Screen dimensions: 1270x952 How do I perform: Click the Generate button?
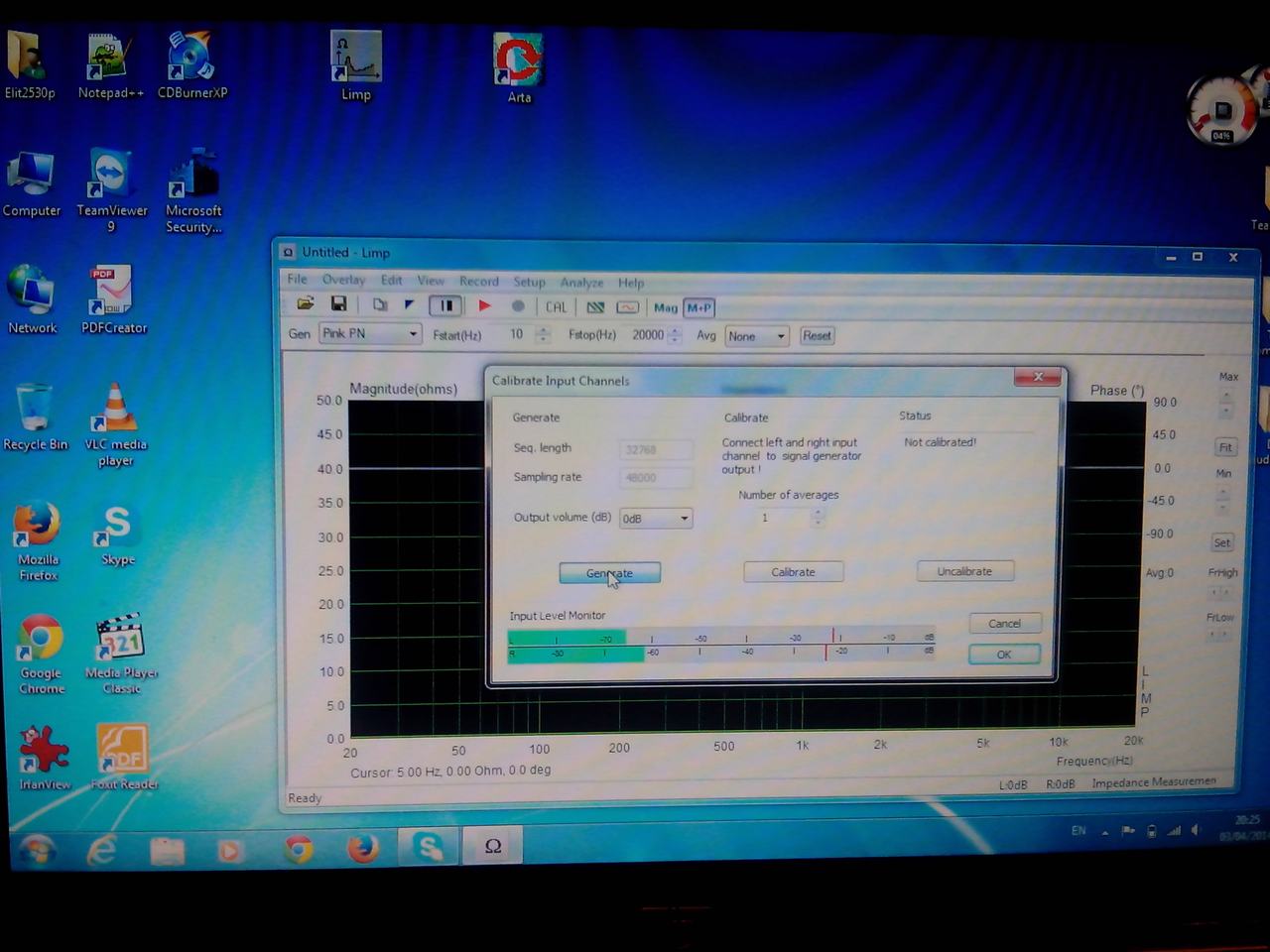pyautogui.click(x=609, y=573)
